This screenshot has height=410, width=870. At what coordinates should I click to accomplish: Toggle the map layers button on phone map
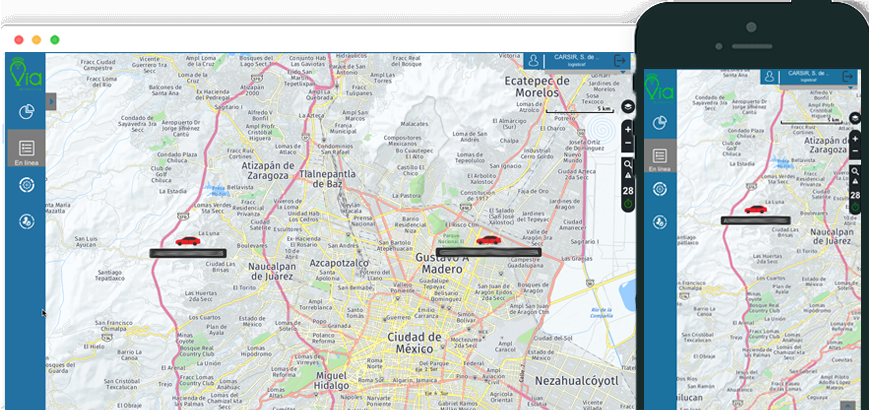(x=855, y=118)
